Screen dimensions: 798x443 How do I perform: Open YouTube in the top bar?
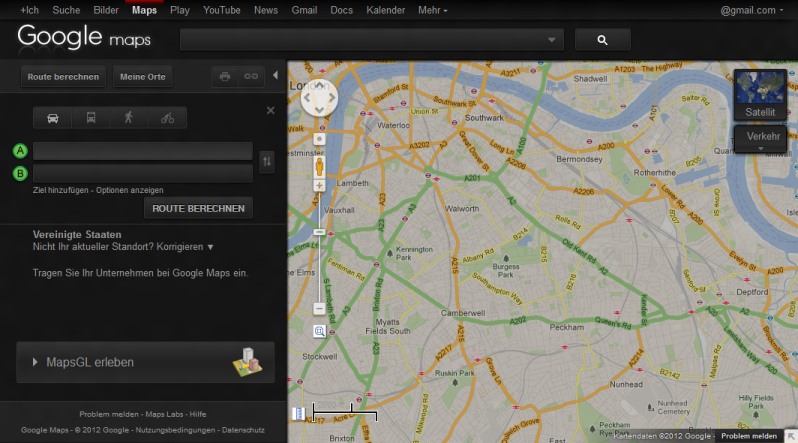point(222,10)
